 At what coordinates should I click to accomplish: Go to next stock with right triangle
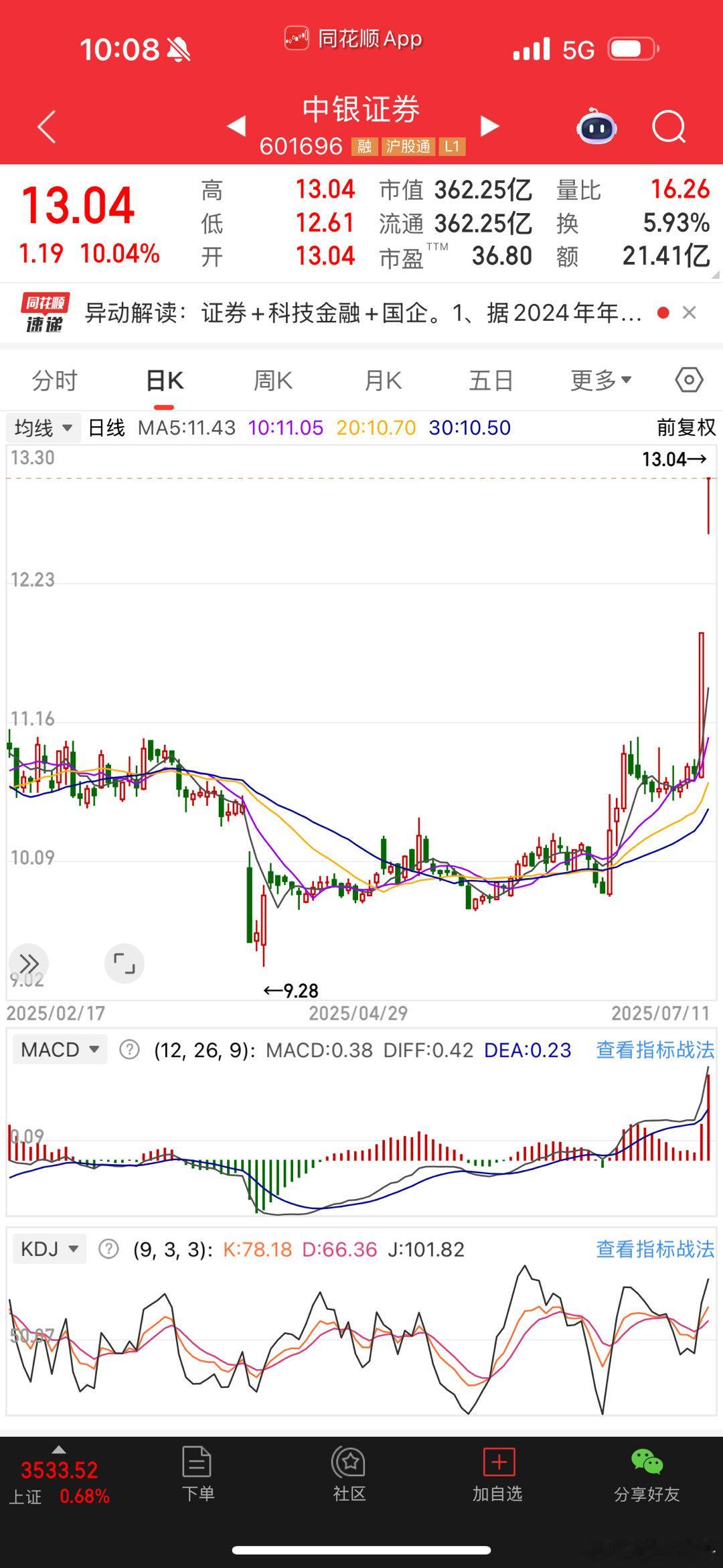coord(490,125)
